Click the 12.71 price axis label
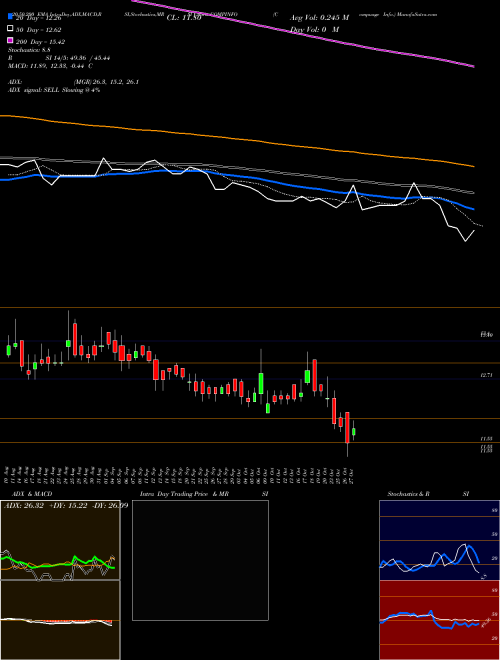This screenshot has height=660, width=500. click(x=487, y=375)
